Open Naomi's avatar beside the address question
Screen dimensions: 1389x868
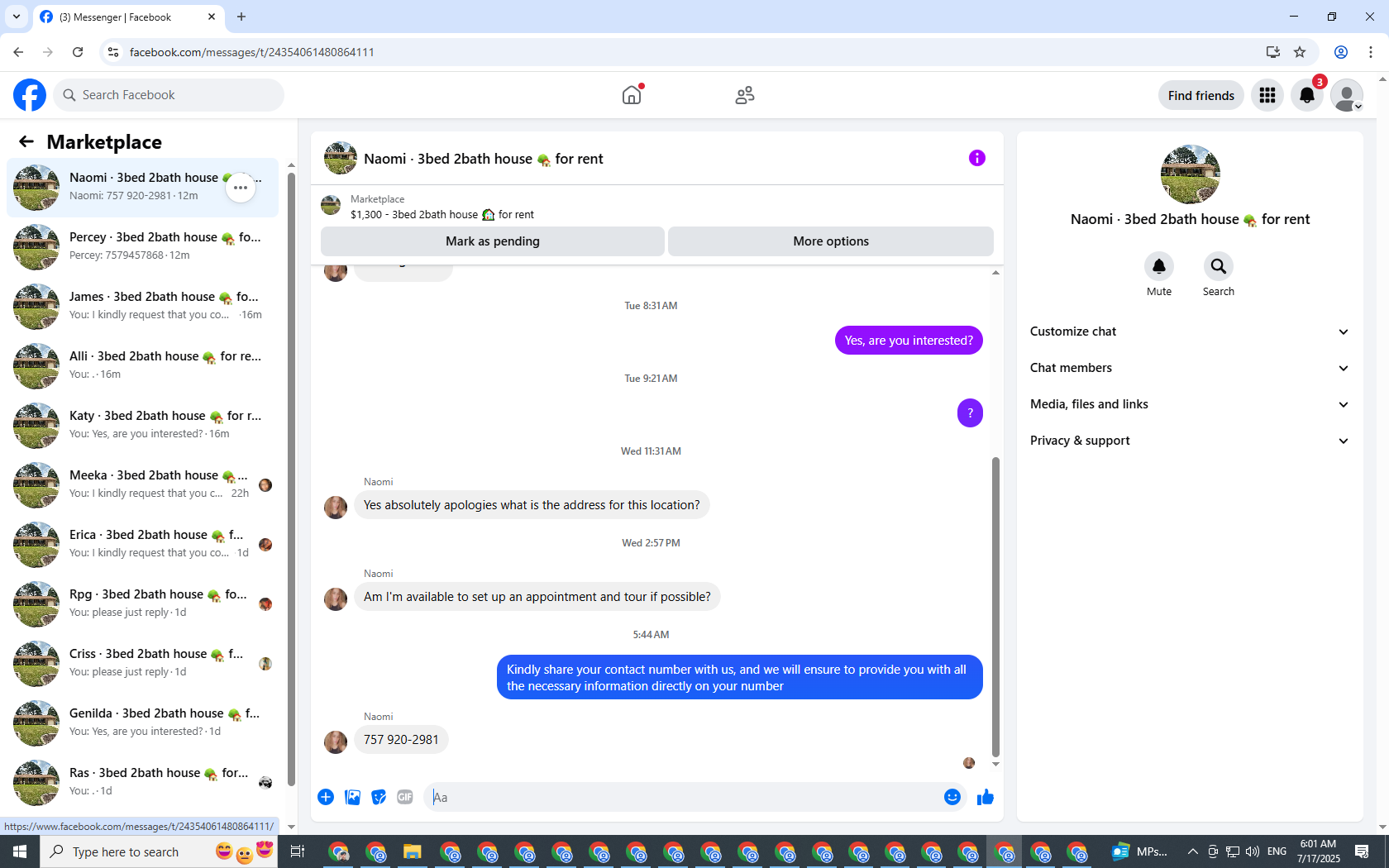336,507
